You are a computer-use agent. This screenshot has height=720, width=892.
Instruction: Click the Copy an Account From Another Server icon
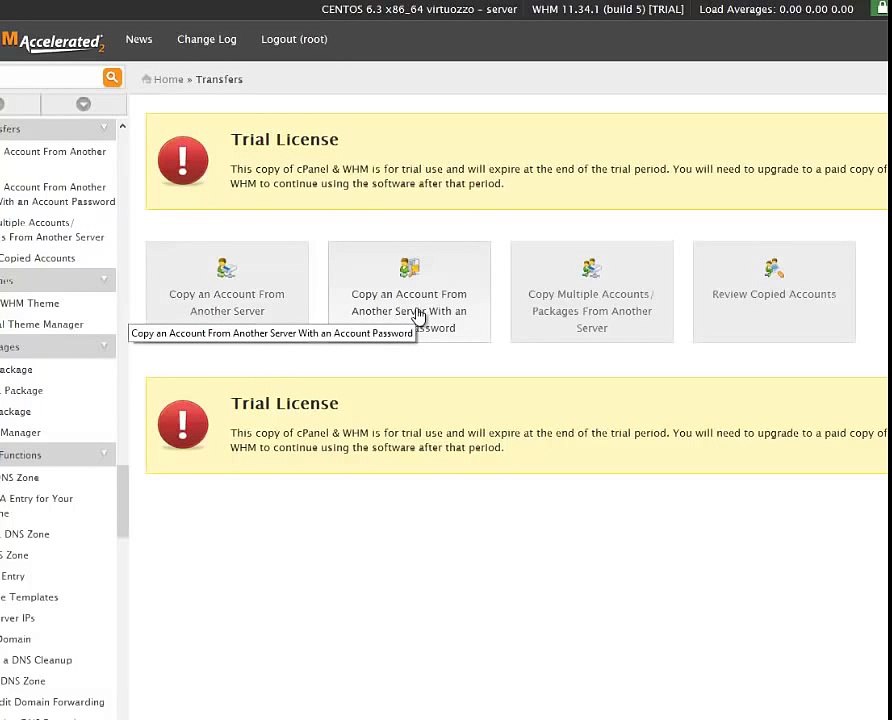point(227,268)
